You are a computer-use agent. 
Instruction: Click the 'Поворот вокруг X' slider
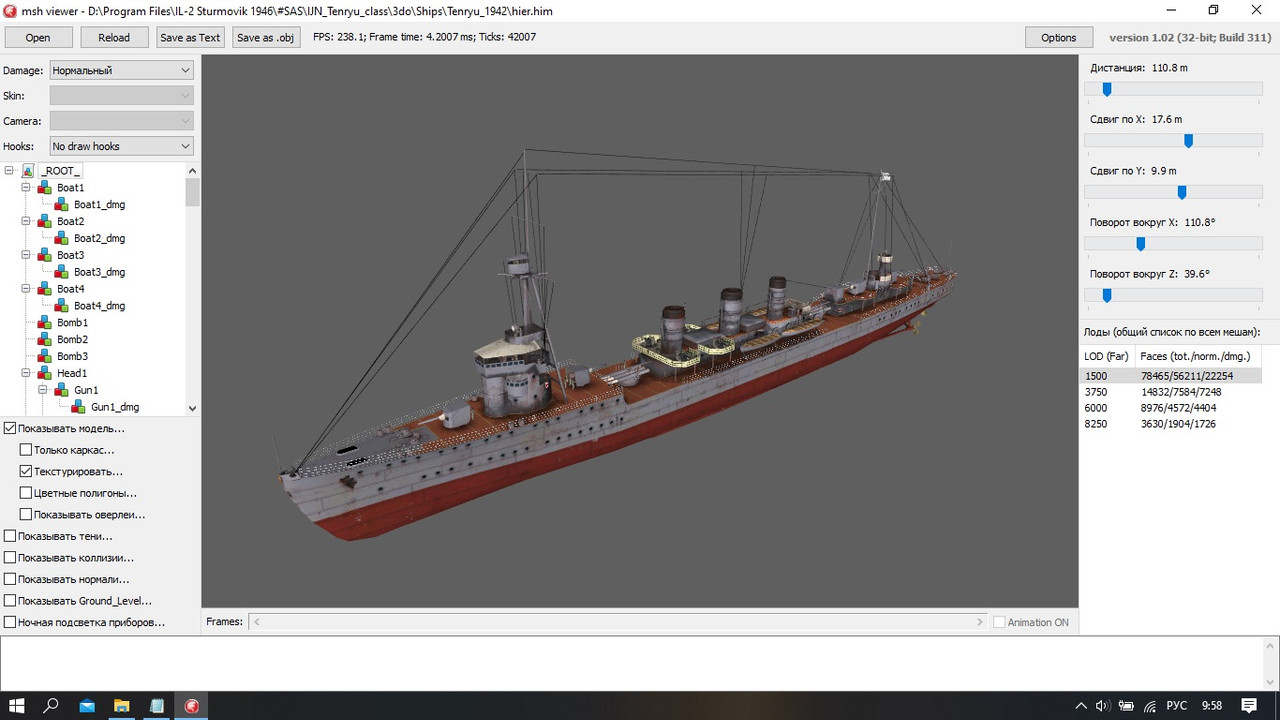coord(1174,244)
